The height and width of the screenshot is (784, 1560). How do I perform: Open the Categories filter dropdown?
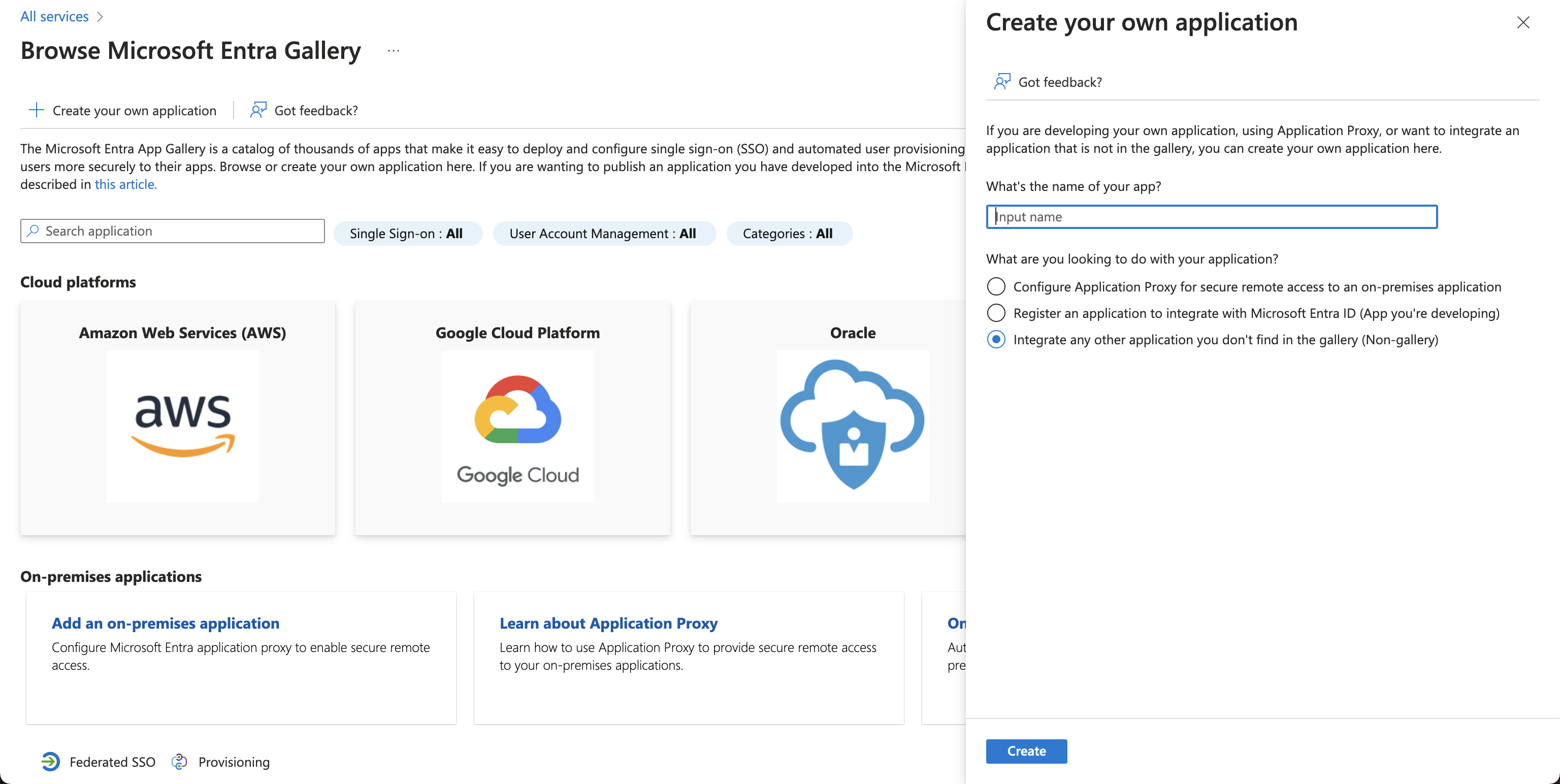point(789,233)
